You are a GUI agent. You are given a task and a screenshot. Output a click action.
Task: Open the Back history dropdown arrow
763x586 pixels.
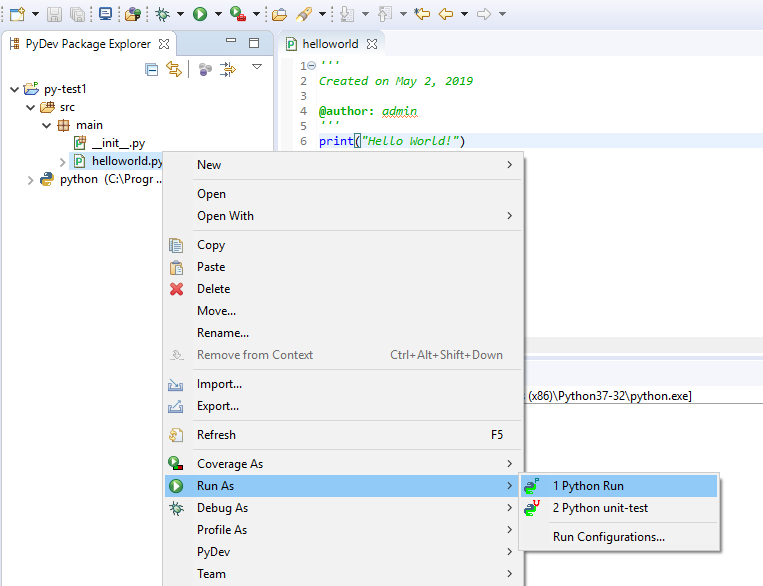464,14
